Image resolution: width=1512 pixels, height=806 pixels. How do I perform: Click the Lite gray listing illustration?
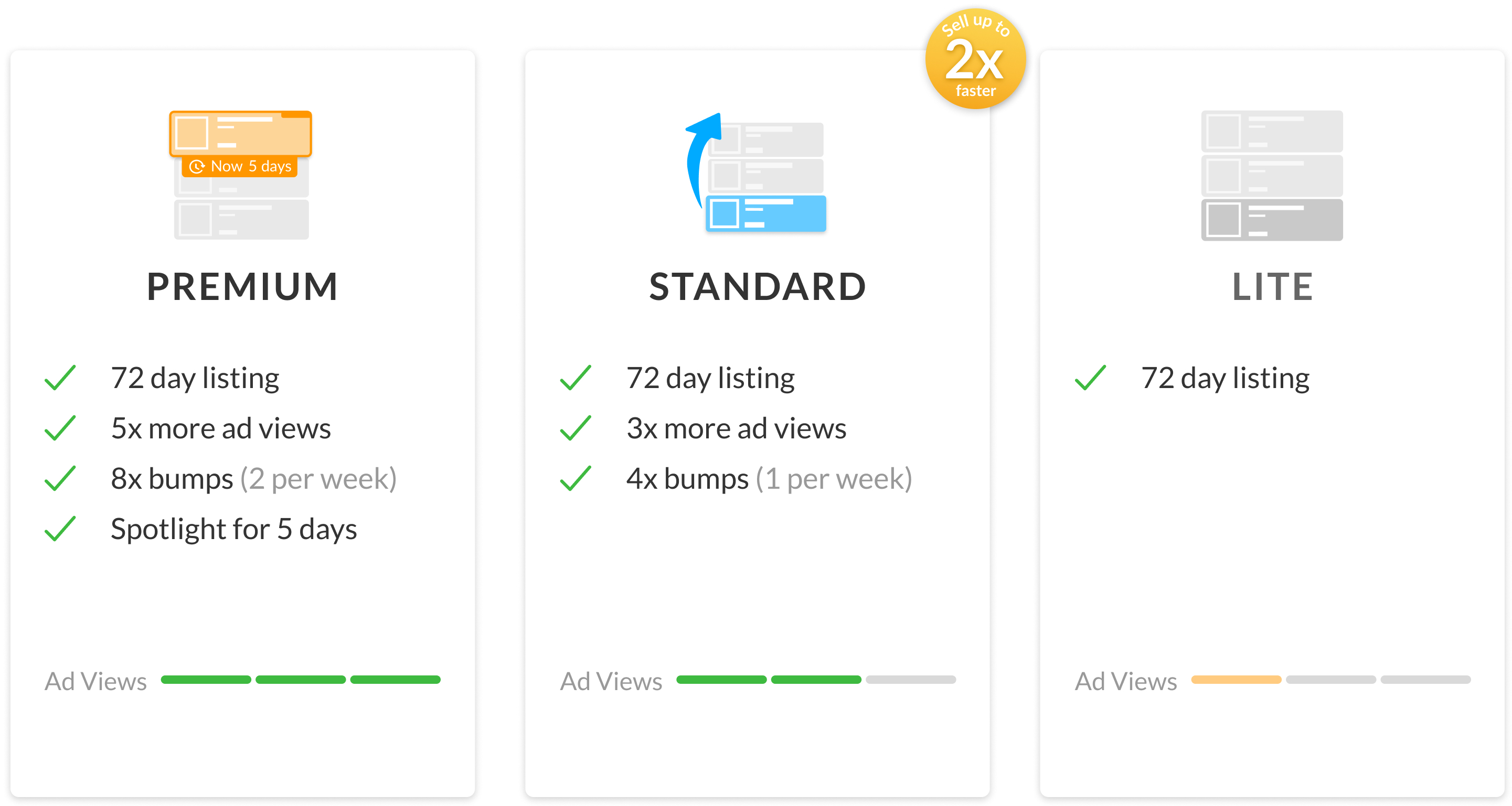[1271, 175]
